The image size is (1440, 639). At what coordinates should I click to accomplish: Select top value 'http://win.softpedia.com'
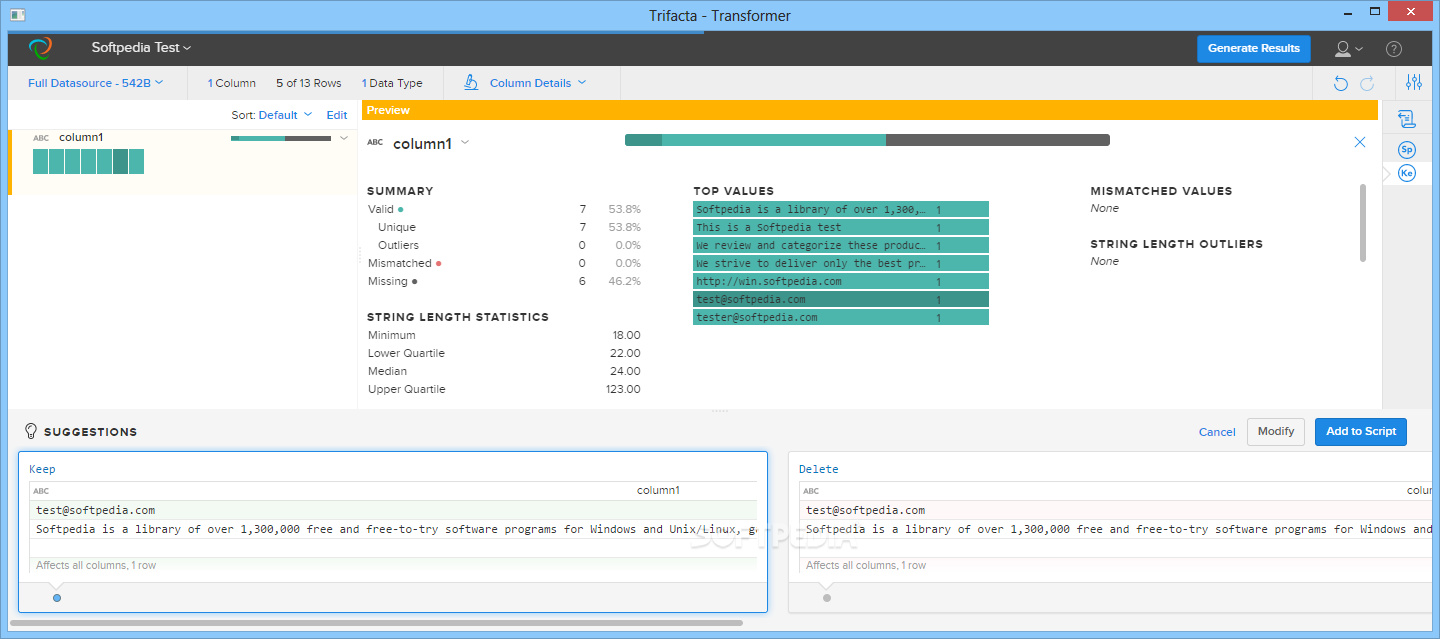[841, 281]
